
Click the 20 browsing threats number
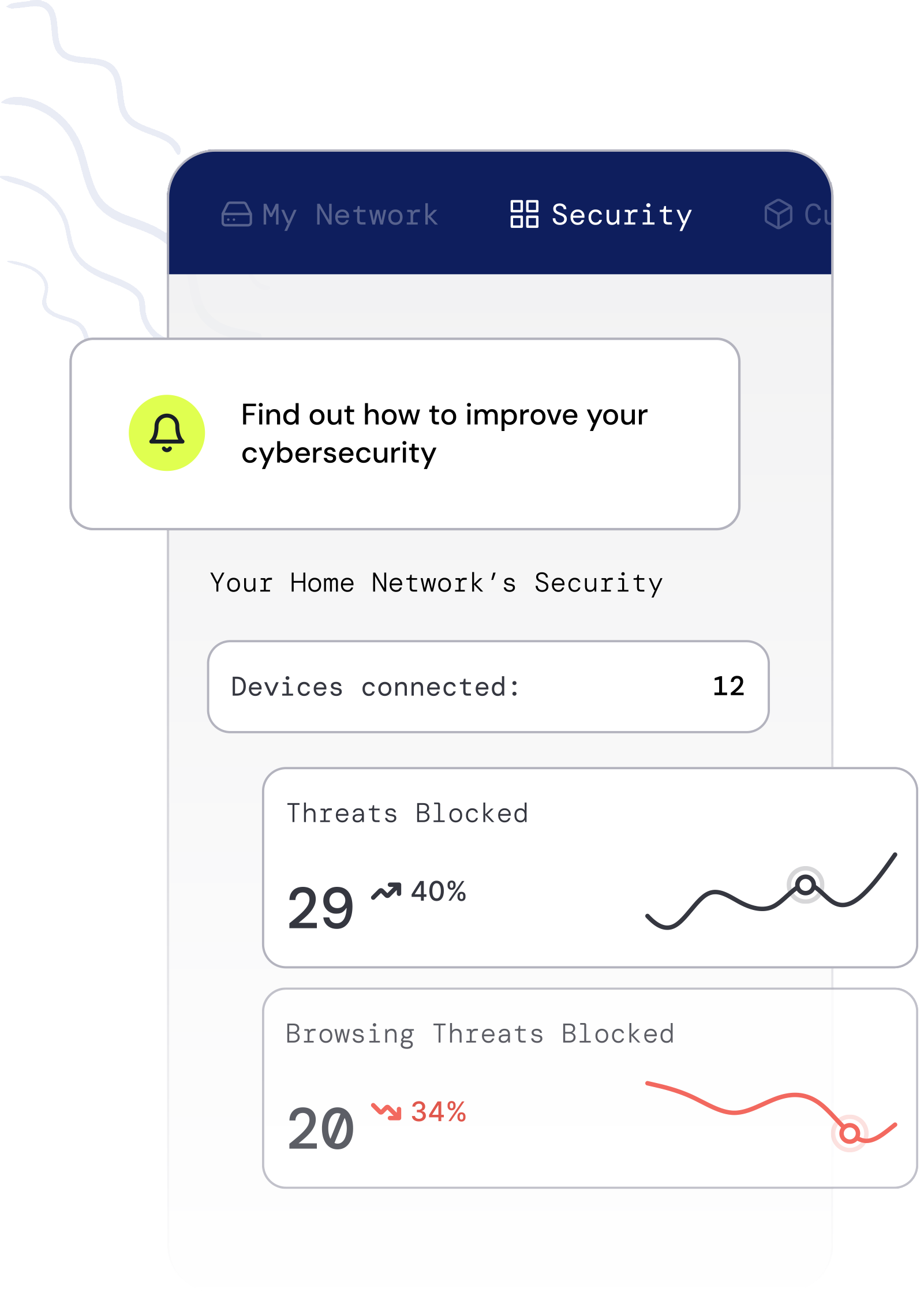tap(321, 1129)
